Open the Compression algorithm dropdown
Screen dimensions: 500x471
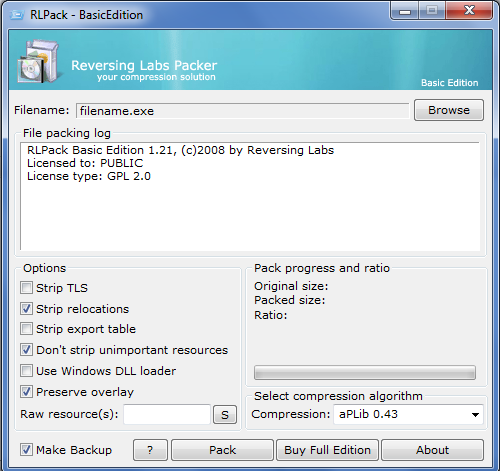coord(408,414)
